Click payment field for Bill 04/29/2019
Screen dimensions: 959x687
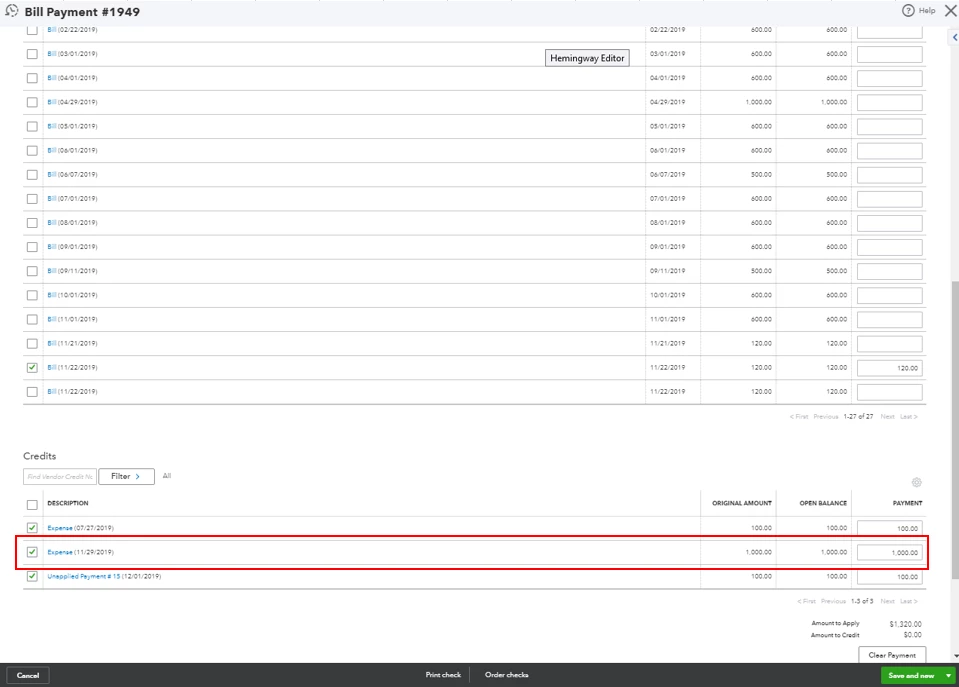889,102
